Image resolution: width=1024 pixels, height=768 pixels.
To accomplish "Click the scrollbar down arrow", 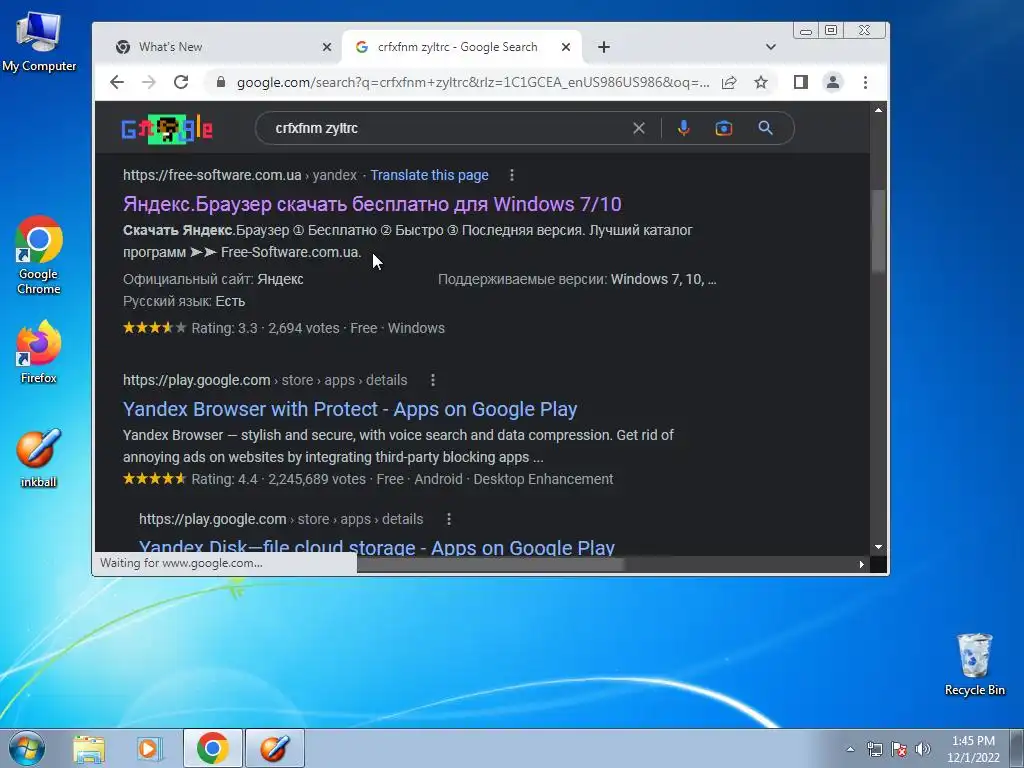I will pos(878,547).
